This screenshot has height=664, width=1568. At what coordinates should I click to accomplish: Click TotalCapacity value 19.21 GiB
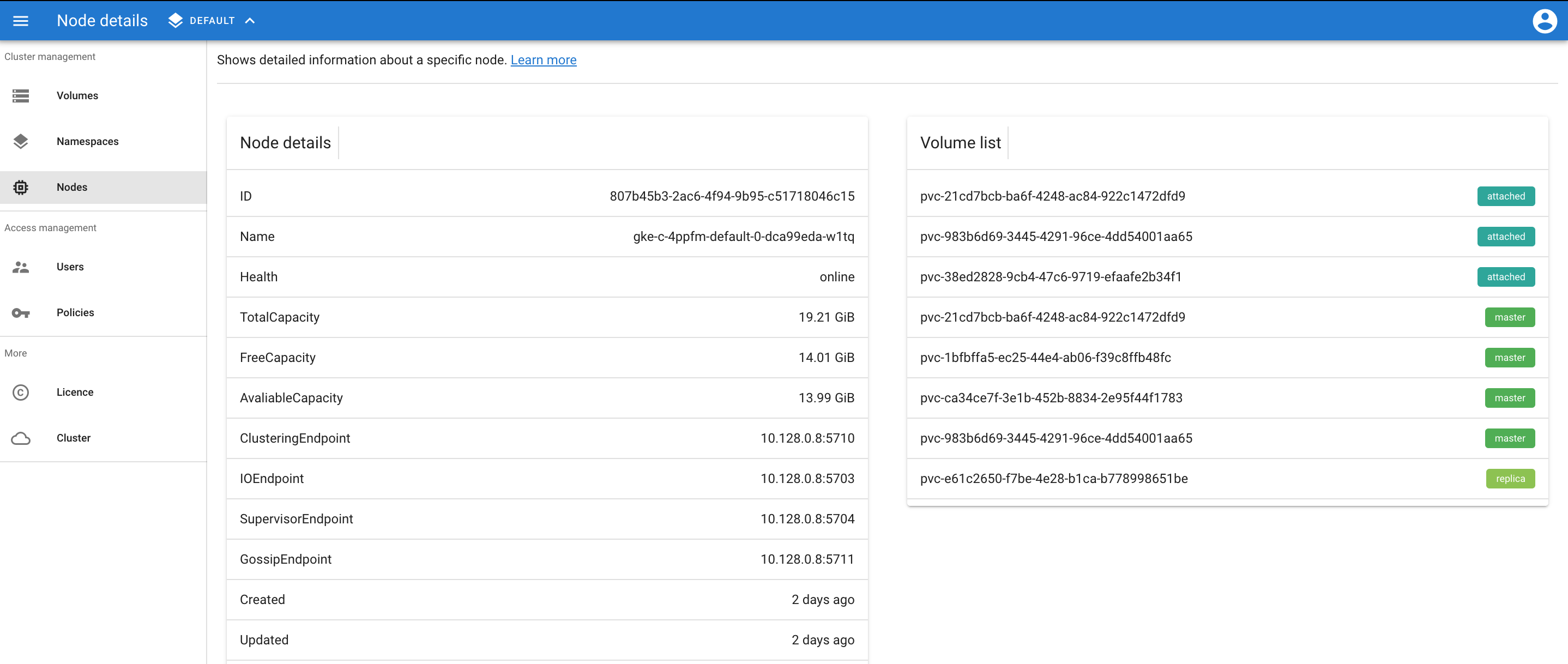pos(826,317)
